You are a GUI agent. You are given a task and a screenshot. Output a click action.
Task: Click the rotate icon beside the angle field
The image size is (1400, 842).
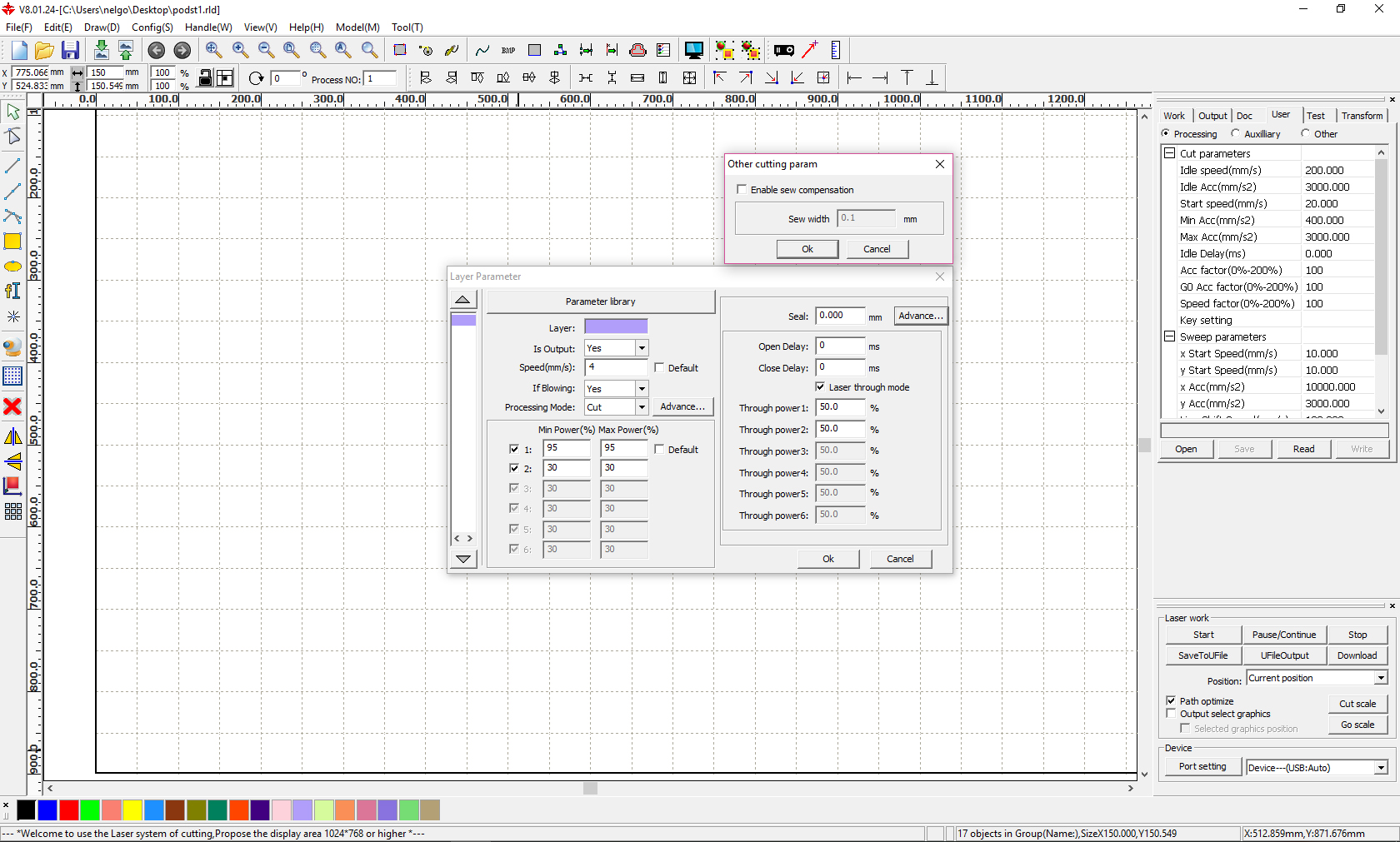tap(256, 78)
